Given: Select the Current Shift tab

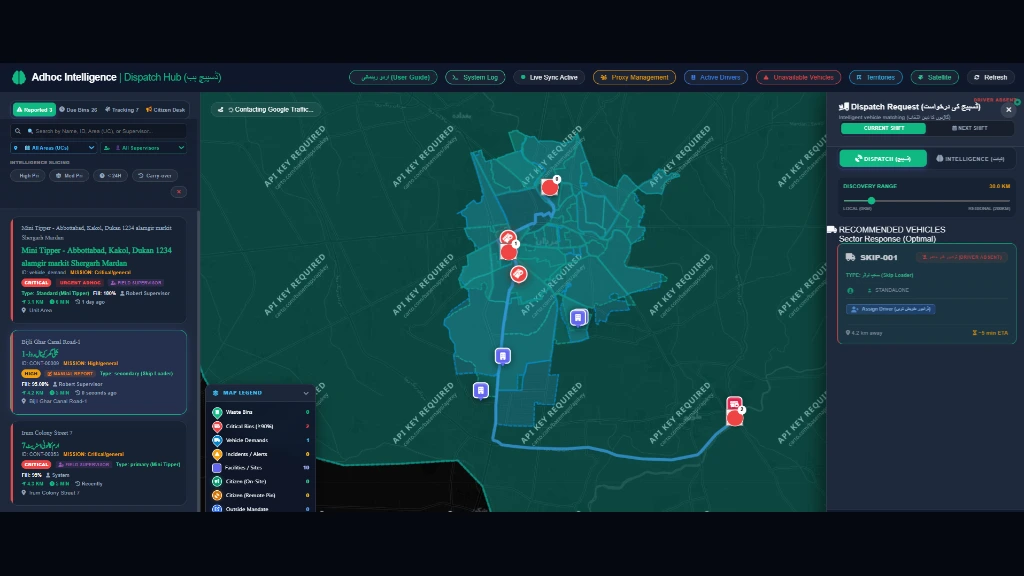Looking at the screenshot, I should pos(883,128).
